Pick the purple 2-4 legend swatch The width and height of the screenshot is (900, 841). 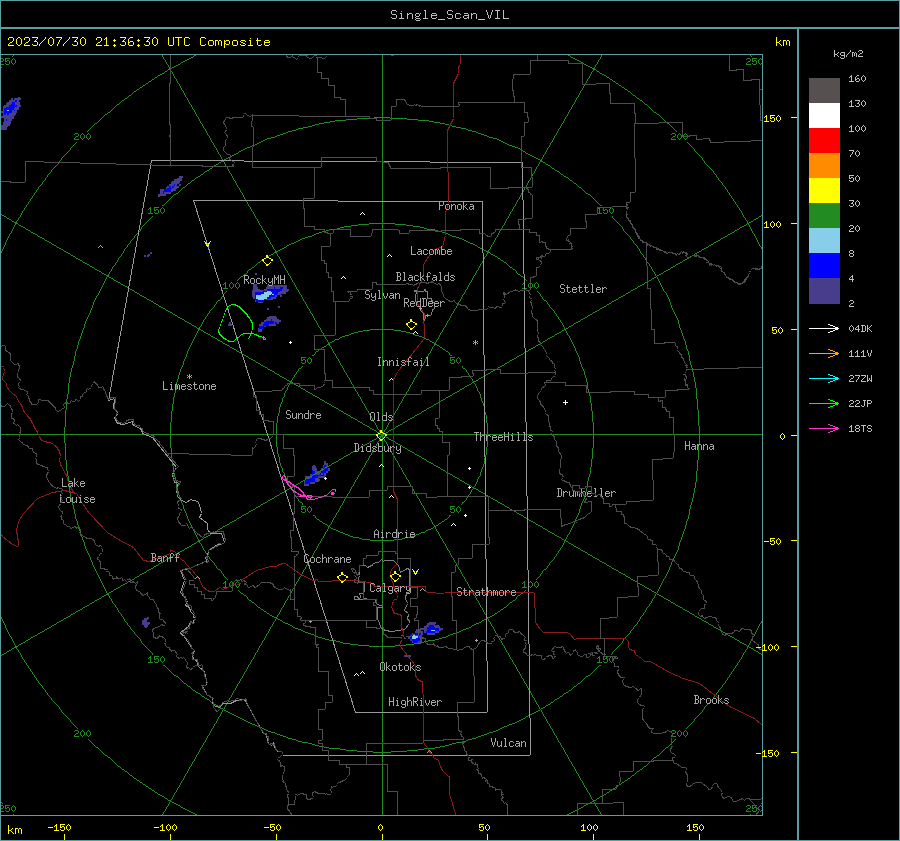824,290
